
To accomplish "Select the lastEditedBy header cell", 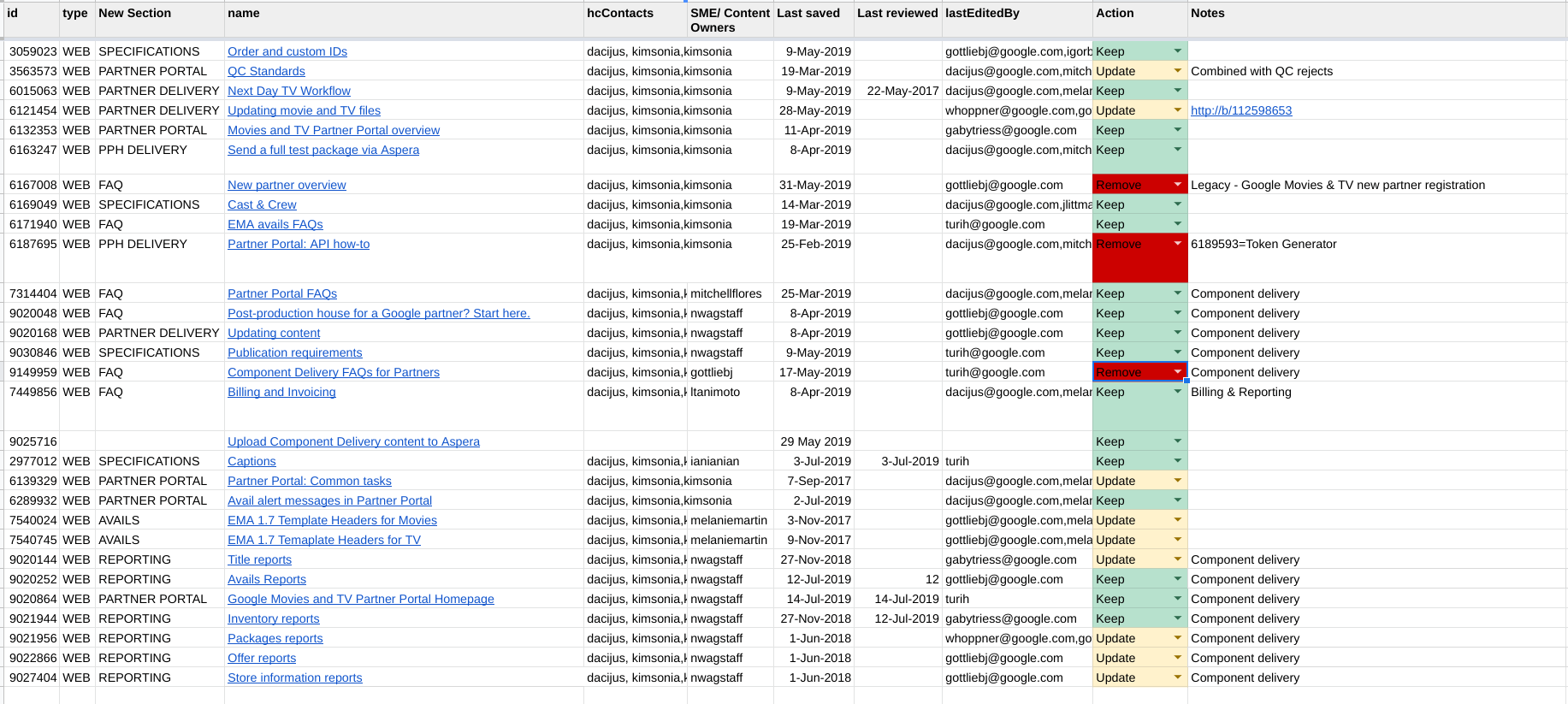I will coord(1017,20).
